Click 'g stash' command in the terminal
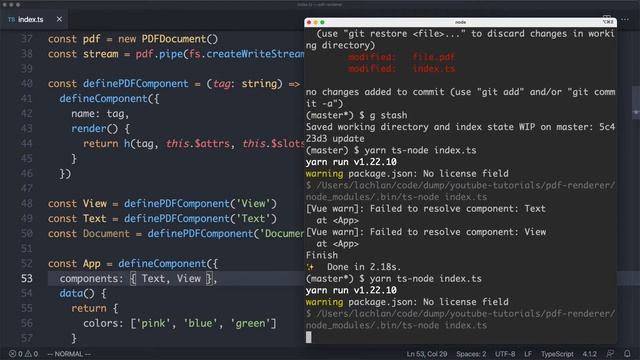640x360 pixels. (388, 115)
